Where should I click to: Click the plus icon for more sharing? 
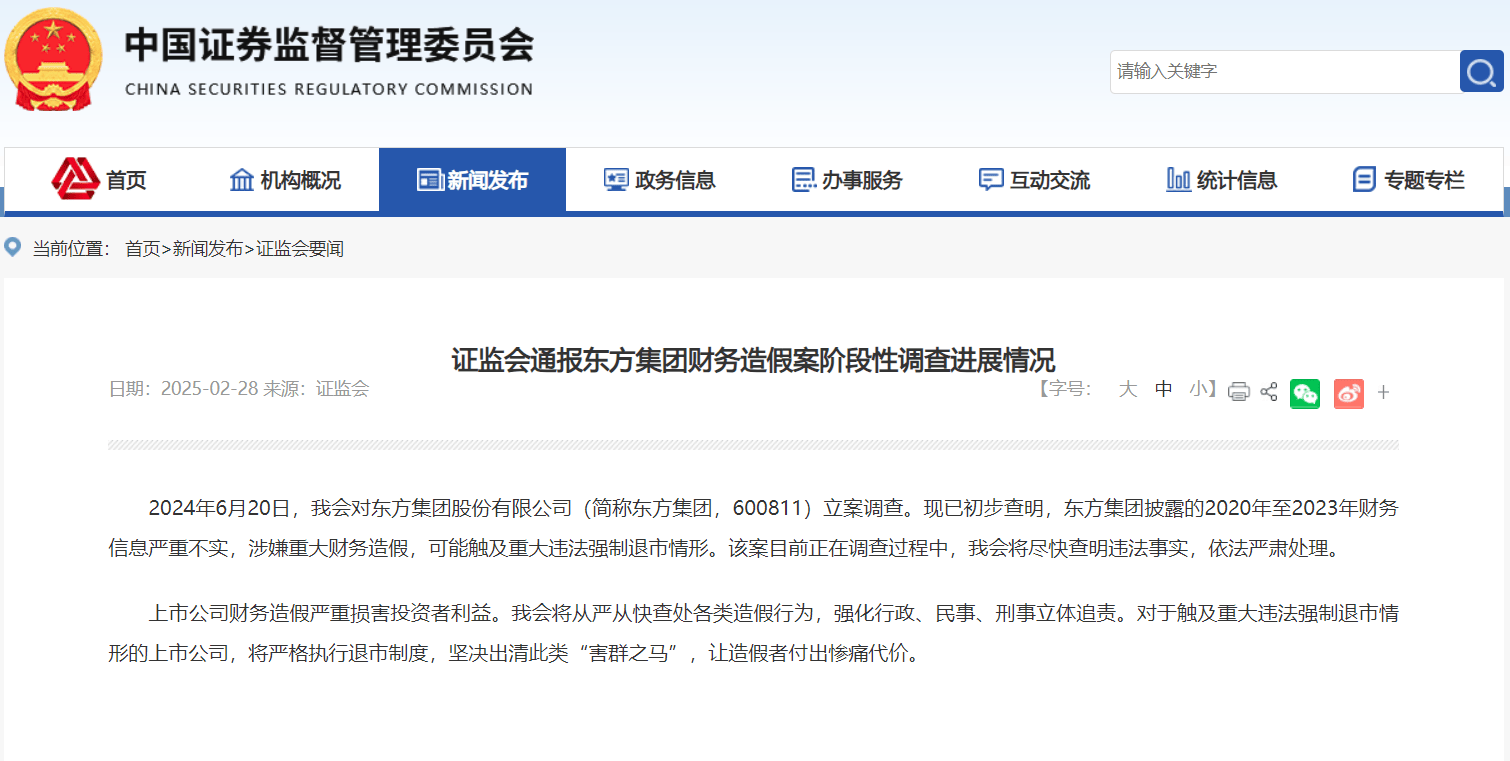pos(1383,393)
